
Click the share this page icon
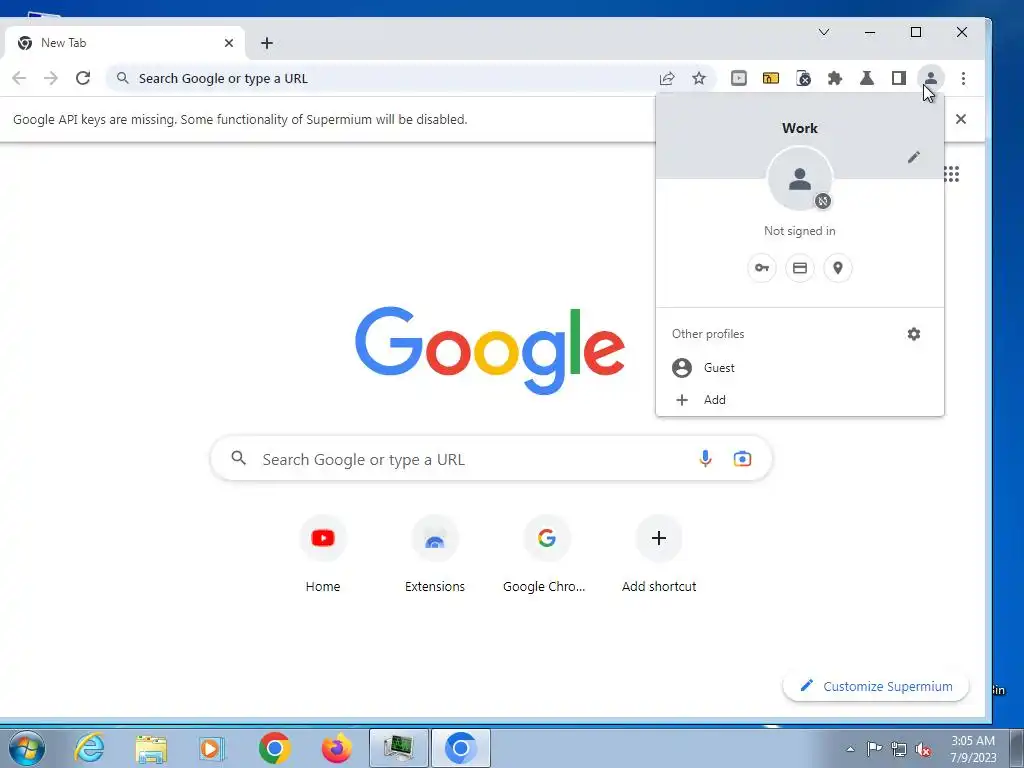[x=667, y=78]
